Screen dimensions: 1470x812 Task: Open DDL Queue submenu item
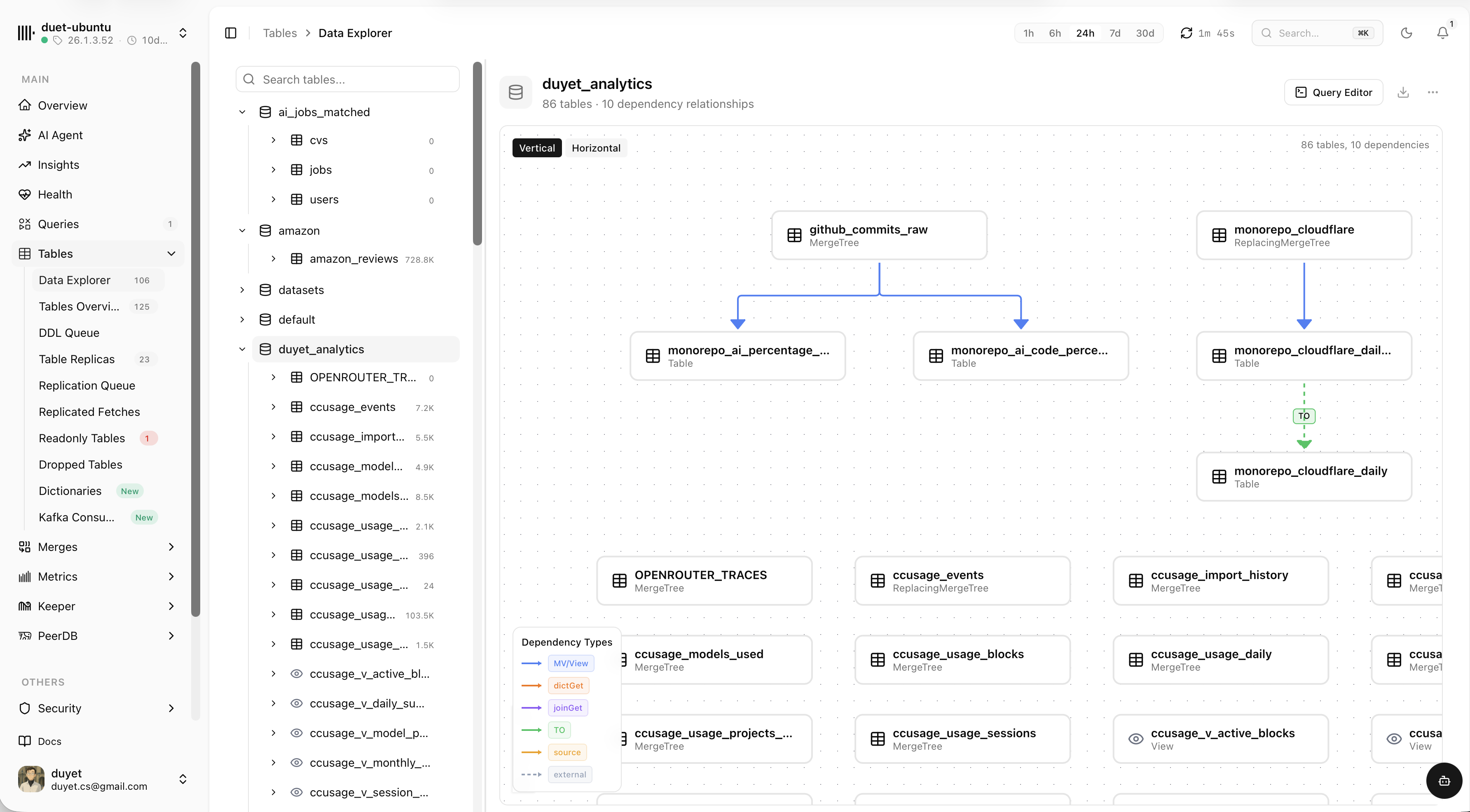click(98, 332)
